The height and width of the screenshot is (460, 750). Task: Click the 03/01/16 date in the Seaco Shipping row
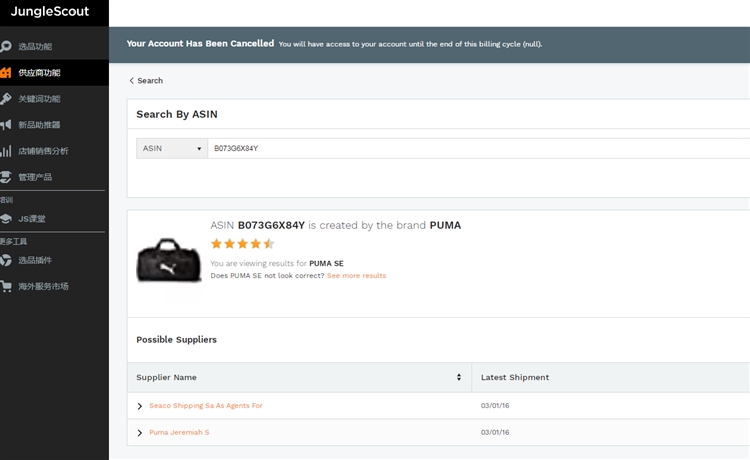tap(495, 405)
